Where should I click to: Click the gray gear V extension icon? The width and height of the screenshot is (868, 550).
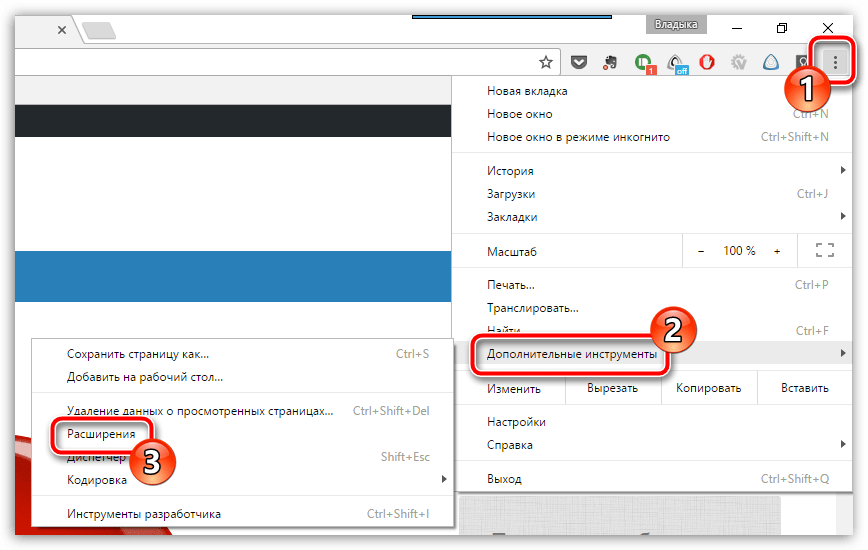point(738,62)
